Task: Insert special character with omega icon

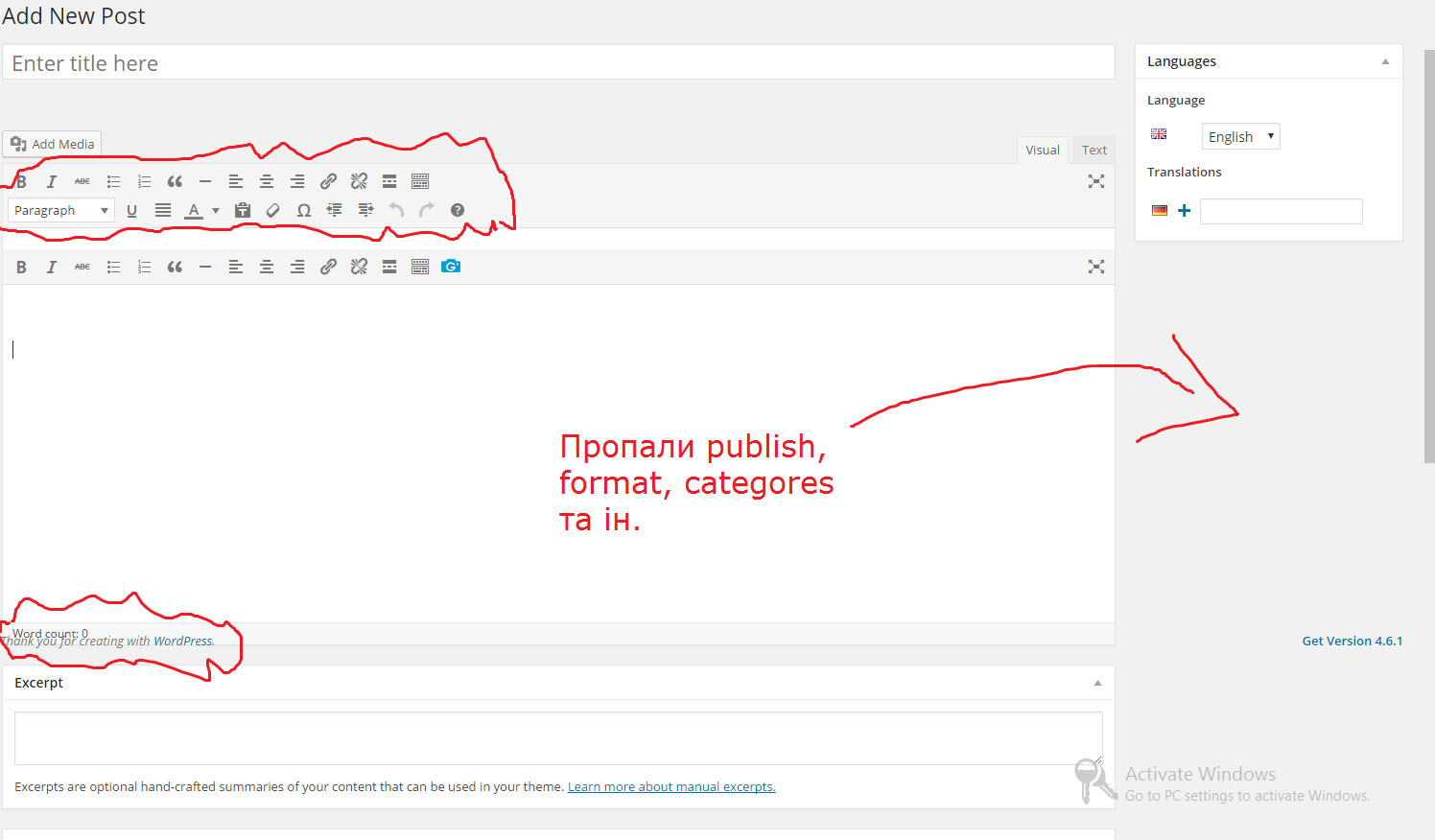Action: click(304, 211)
